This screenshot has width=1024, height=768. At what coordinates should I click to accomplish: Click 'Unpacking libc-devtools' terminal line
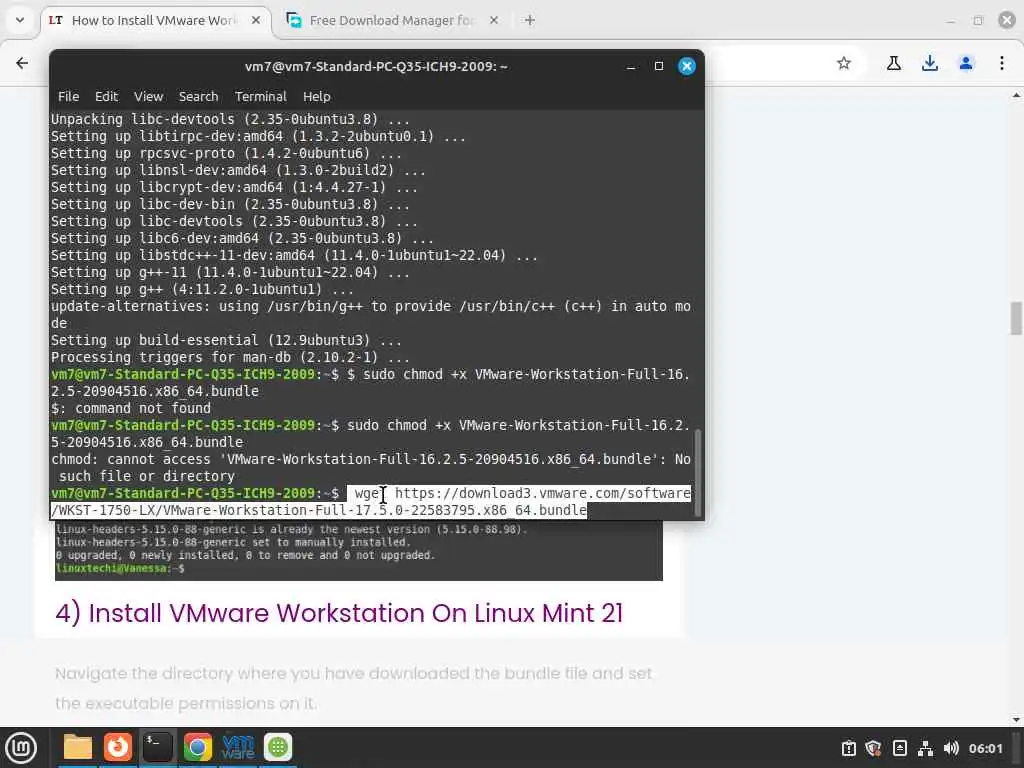(x=230, y=120)
